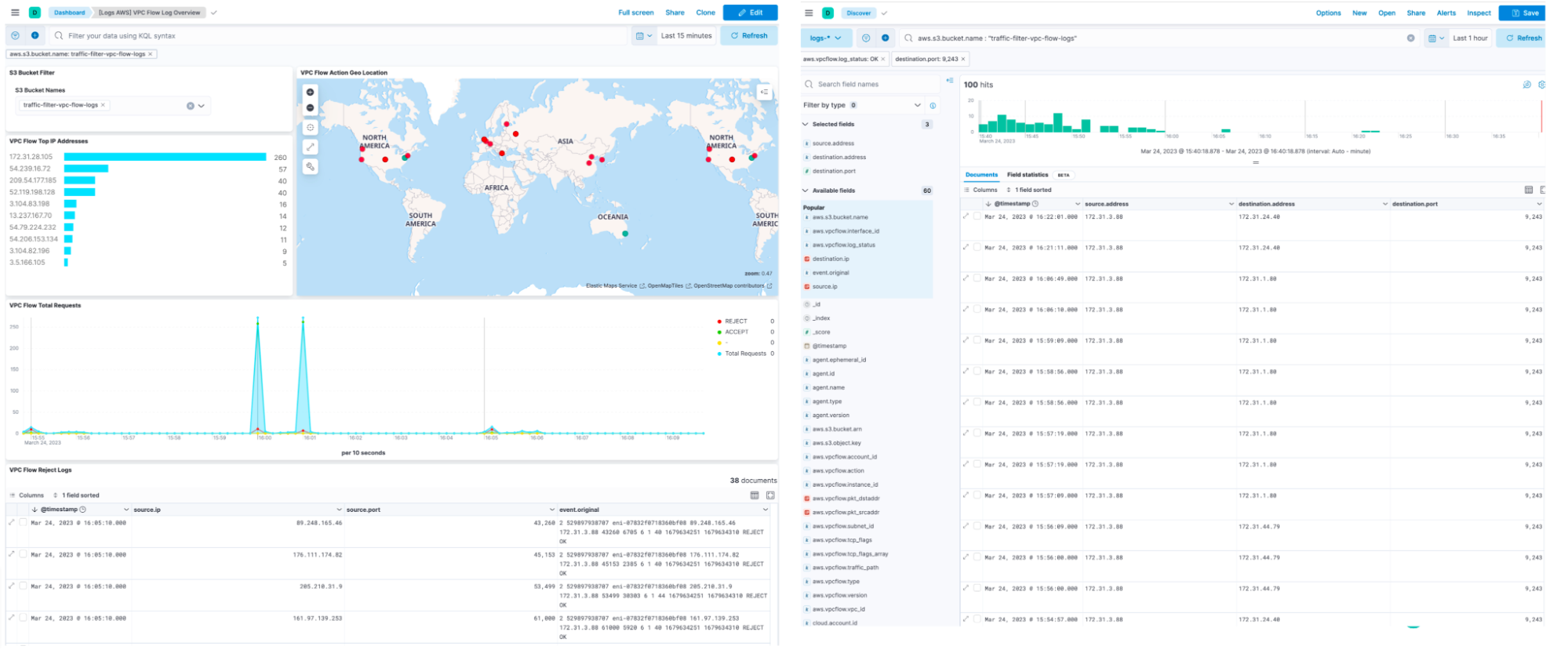Click the Discover chart options gear icon
This screenshot has width=1568, height=664.
(1541, 84)
